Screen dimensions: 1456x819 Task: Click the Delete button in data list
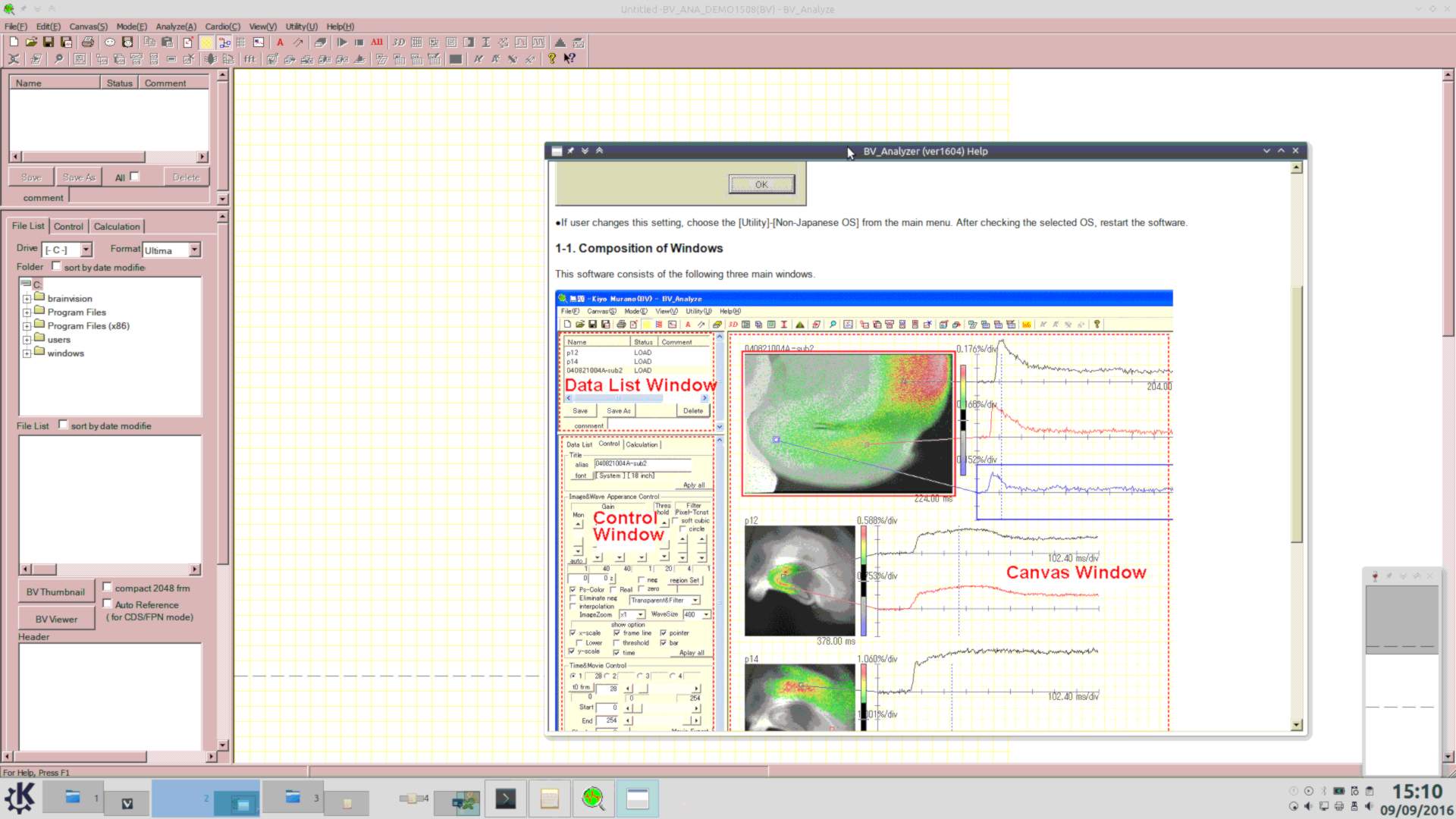click(x=186, y=177)
